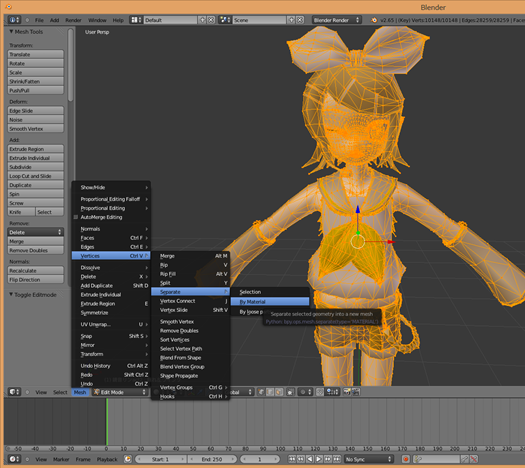The height and width of the screenshot is (468, 525).
Task: Click the current frame number field
Action: point(259,459)
